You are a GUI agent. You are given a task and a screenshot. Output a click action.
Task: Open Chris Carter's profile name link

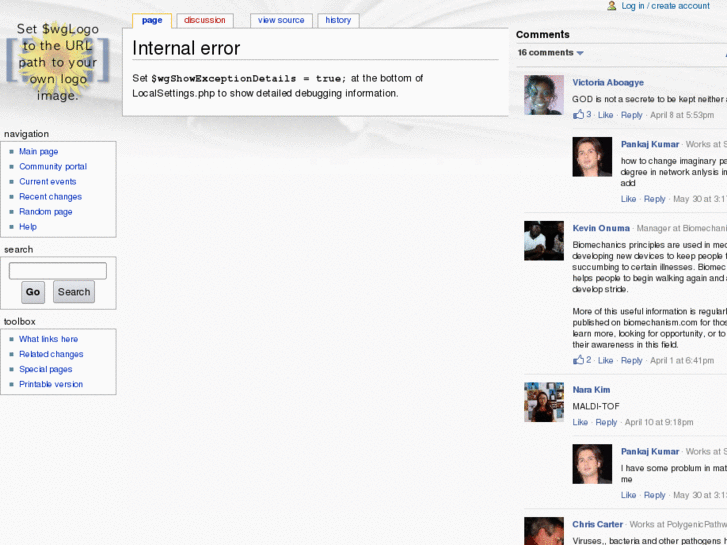(x=597, y=524)
